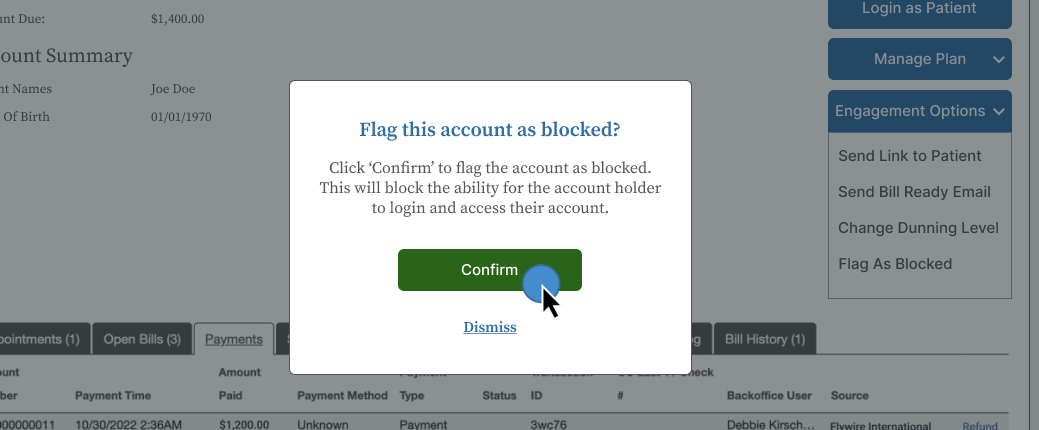Click the Refund link for payment row
The height and width of the screenshot is (430, 1039).
click(980, 425)
